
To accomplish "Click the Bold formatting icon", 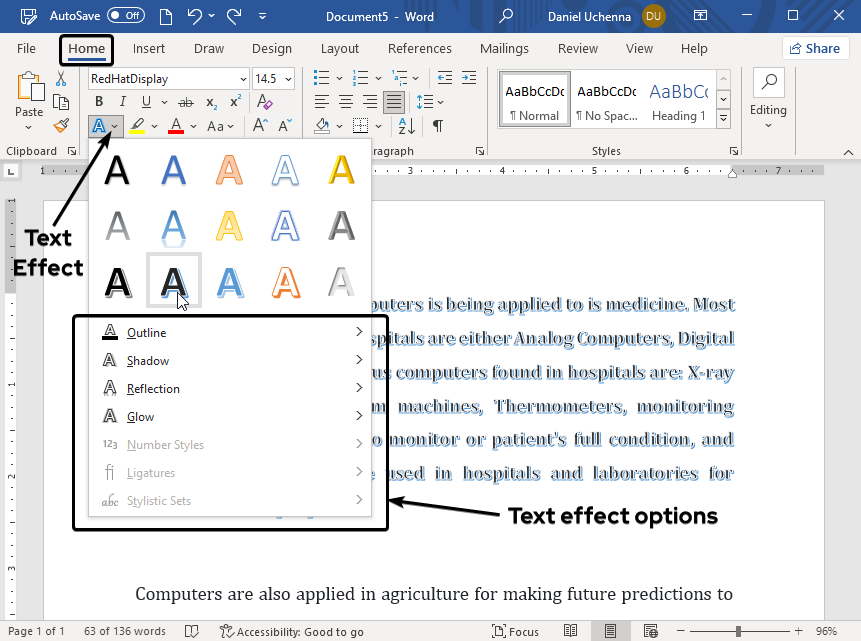I will 99,102.
